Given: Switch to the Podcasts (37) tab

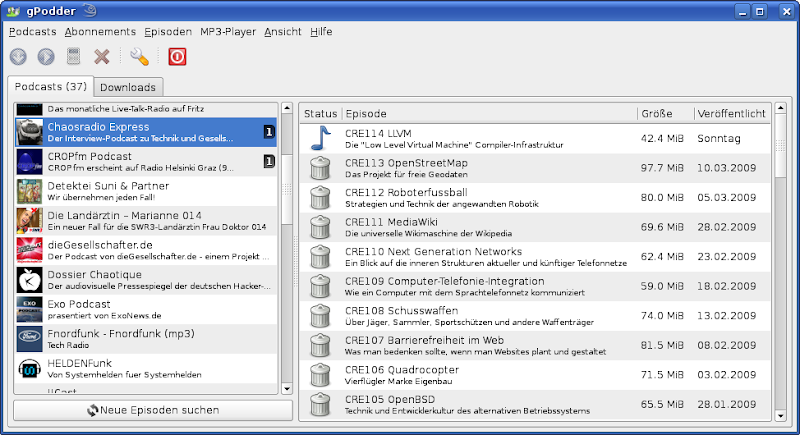Looking at the screenshot, I should (51, 87).
